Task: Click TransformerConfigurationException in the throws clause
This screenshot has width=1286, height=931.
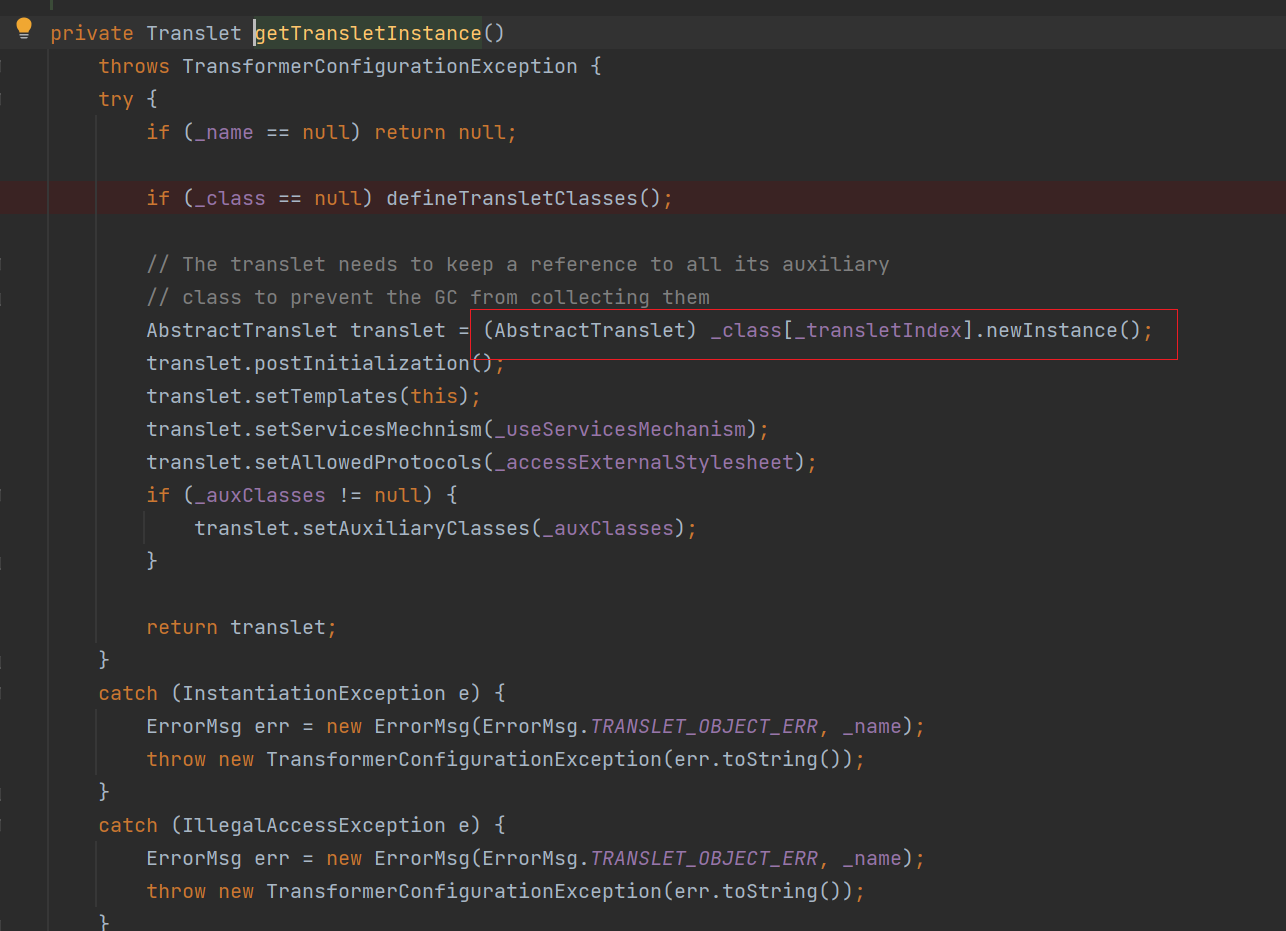Action: [x=380, y=66]
